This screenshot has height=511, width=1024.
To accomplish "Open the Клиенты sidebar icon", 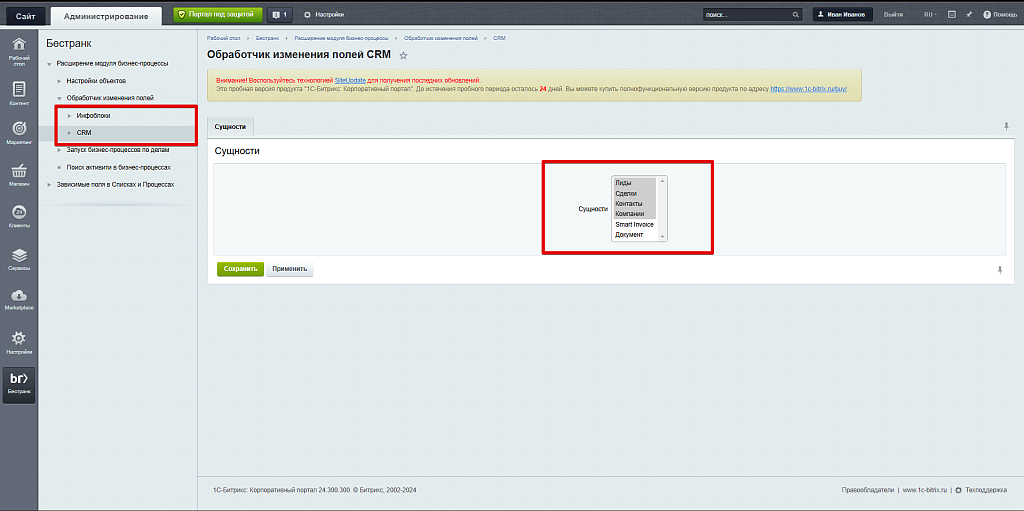I will click(x=18, y=214).
